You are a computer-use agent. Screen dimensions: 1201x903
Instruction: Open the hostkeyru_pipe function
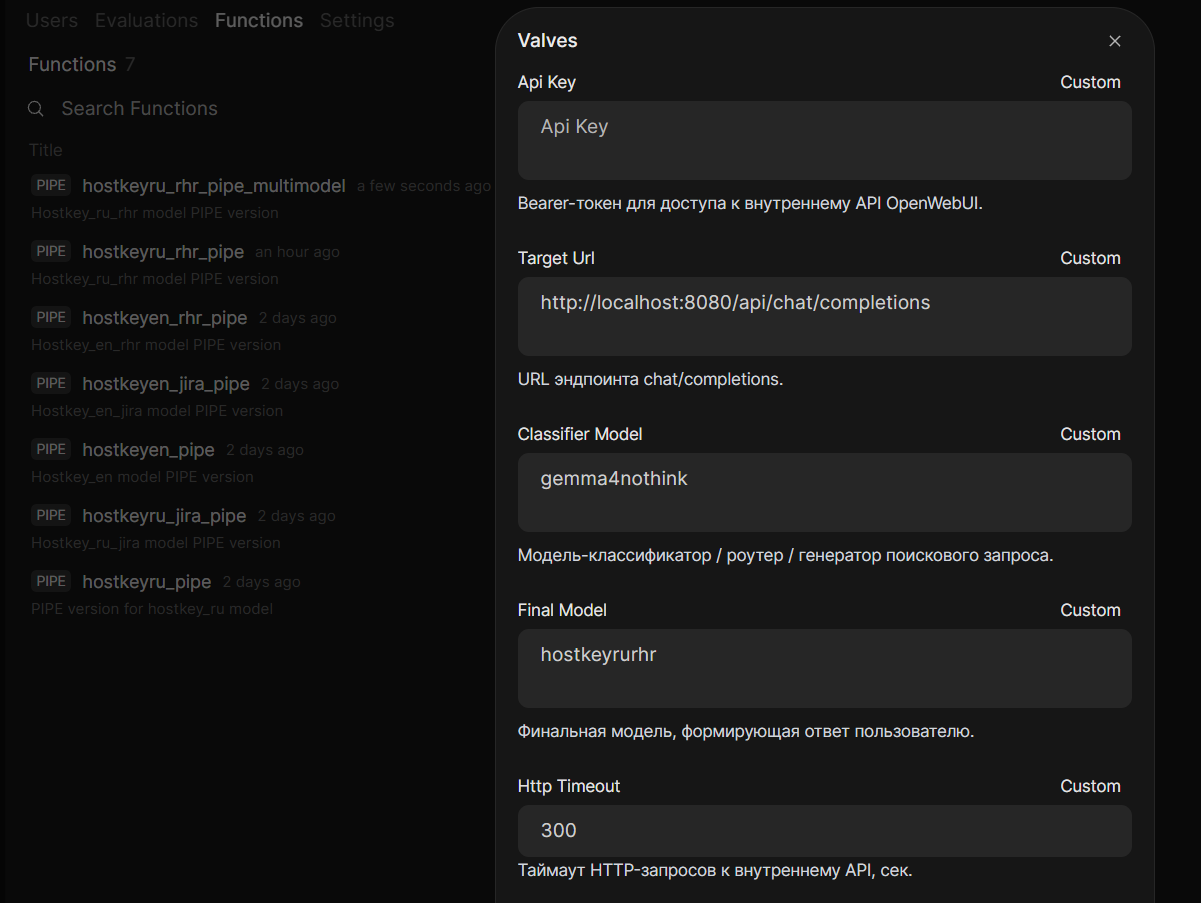pos(147,582)
